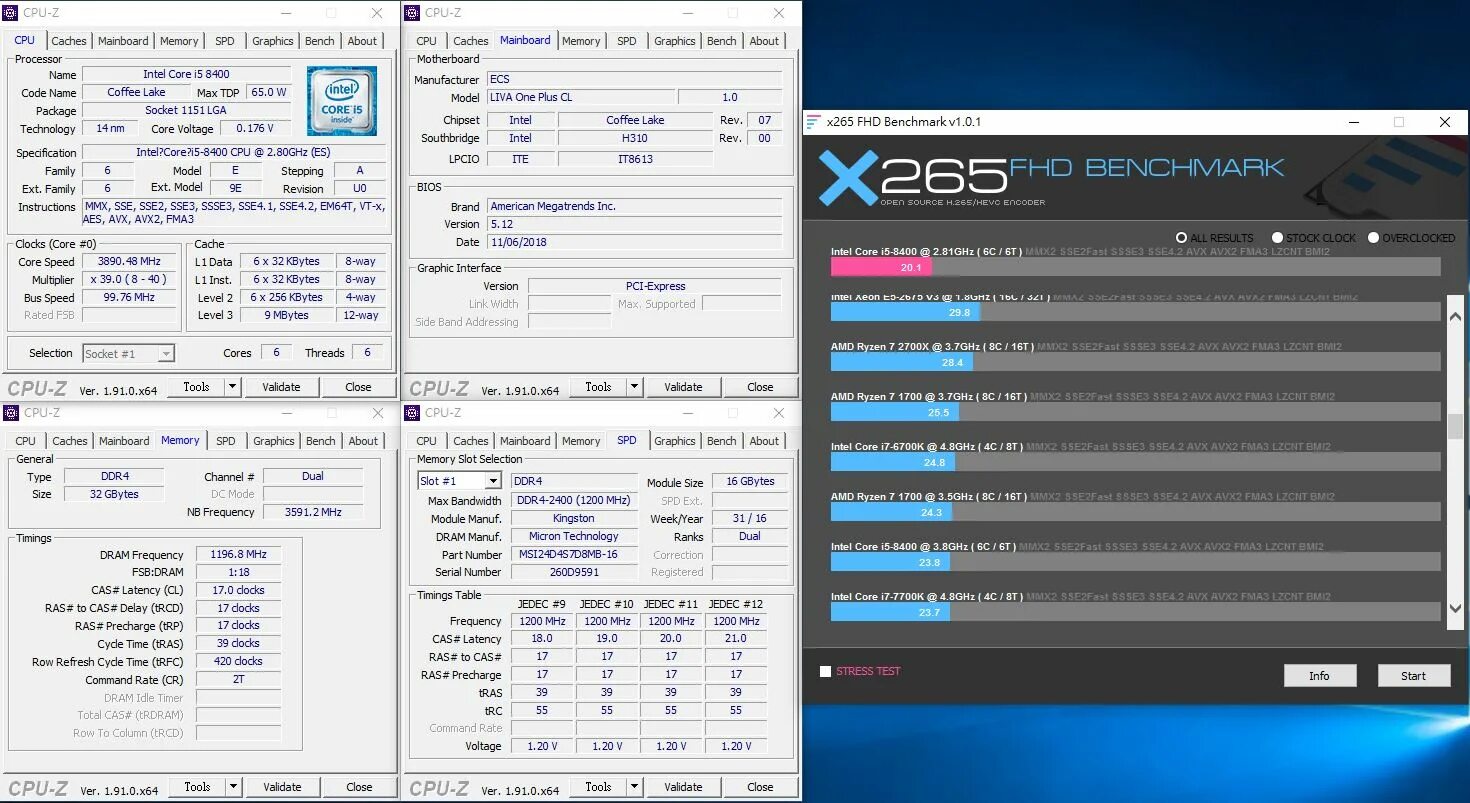Select the STOCK CLOCK radio button
The height and width of the screenshot is (803, 1470).
coord(1277,238)
